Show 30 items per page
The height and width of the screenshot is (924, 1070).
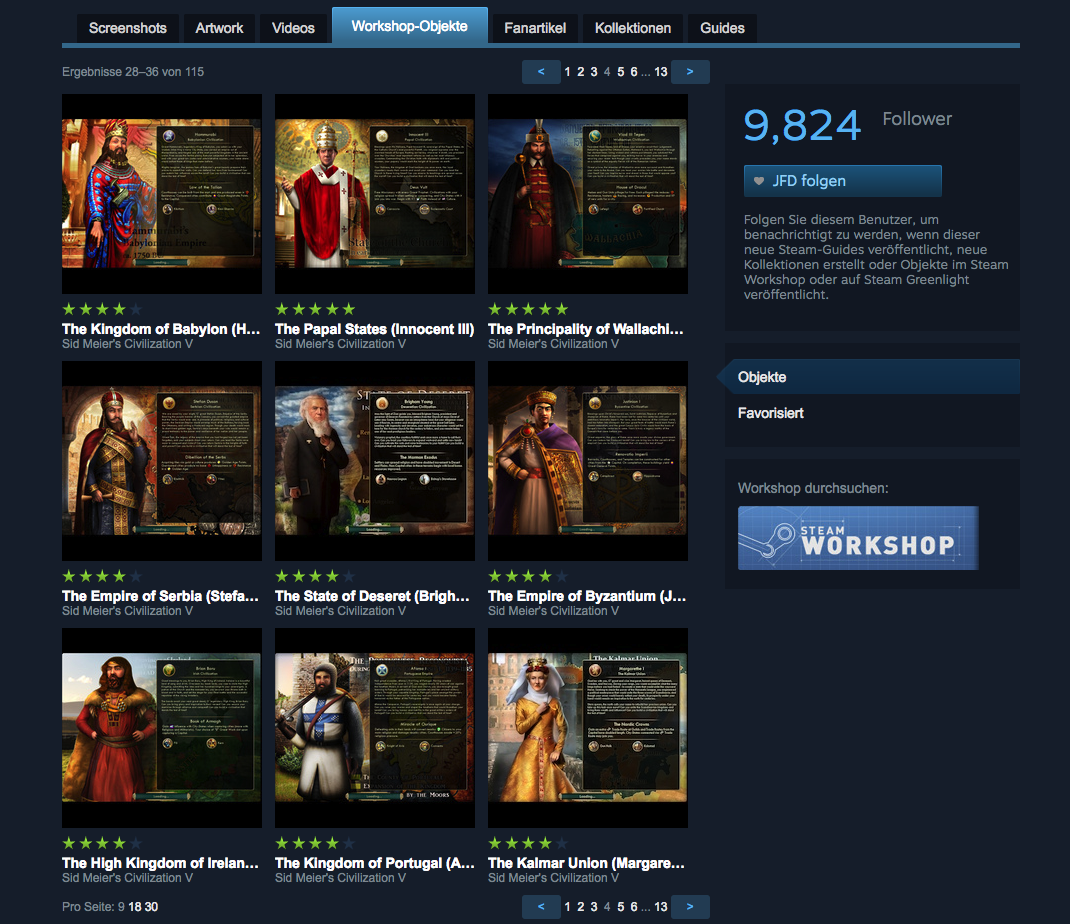point(151,907)
